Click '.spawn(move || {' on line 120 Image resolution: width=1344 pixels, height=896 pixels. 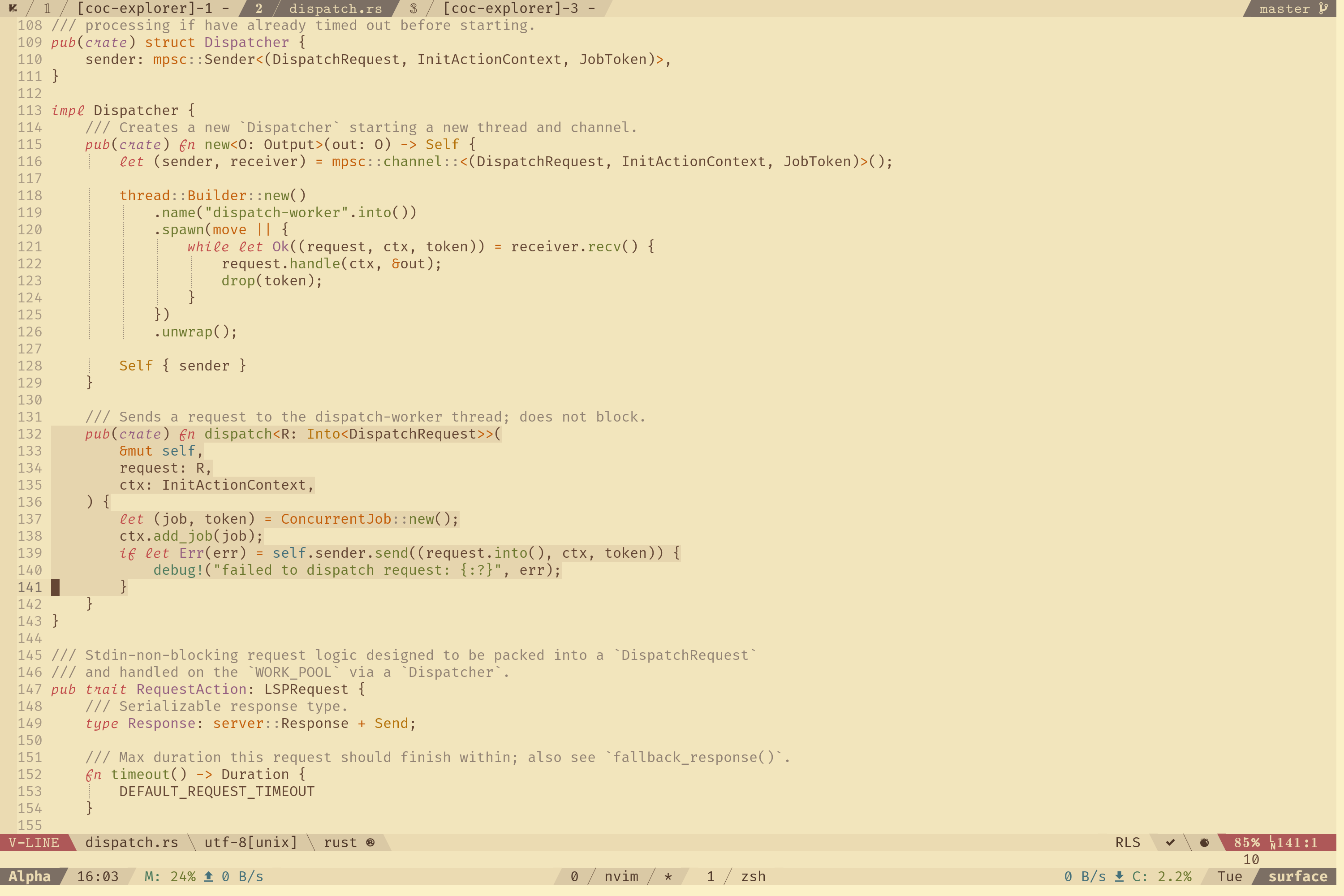[x=222, y=231]
